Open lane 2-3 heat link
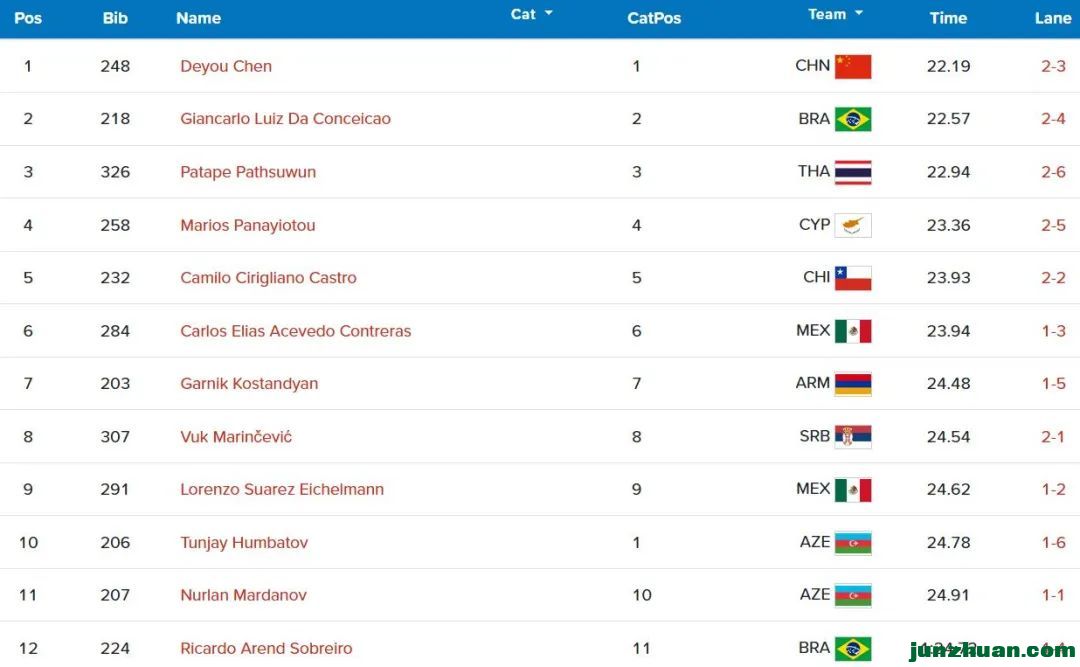The width and height of the screenshot is (1080, 667). coord(1053,66)
